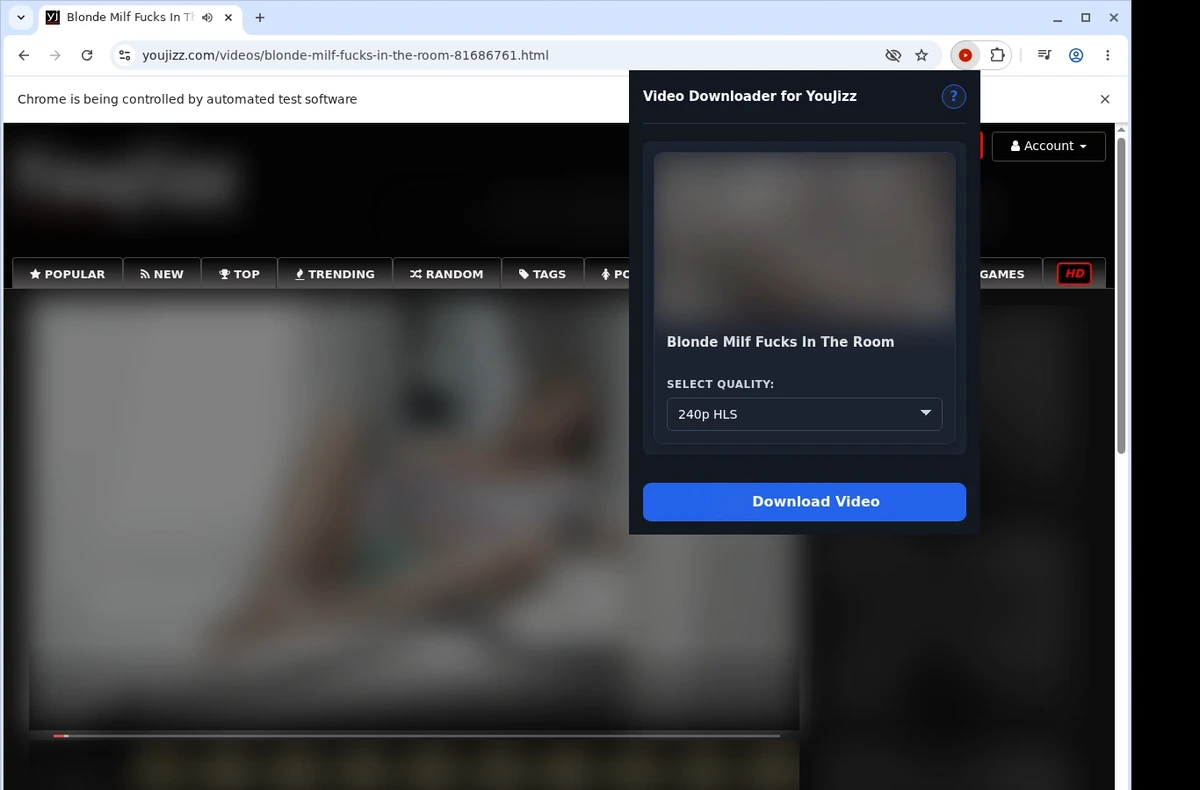Screen dimensions: 1200x790
Task: Click the red Video Downloader extension icon
Action: 965,55
